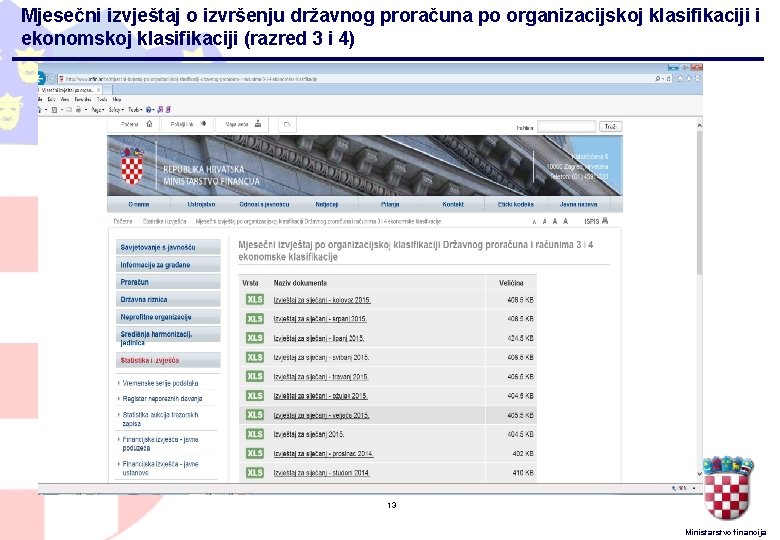Open Neprofitne organizacije sidebar link

point(168,317)
